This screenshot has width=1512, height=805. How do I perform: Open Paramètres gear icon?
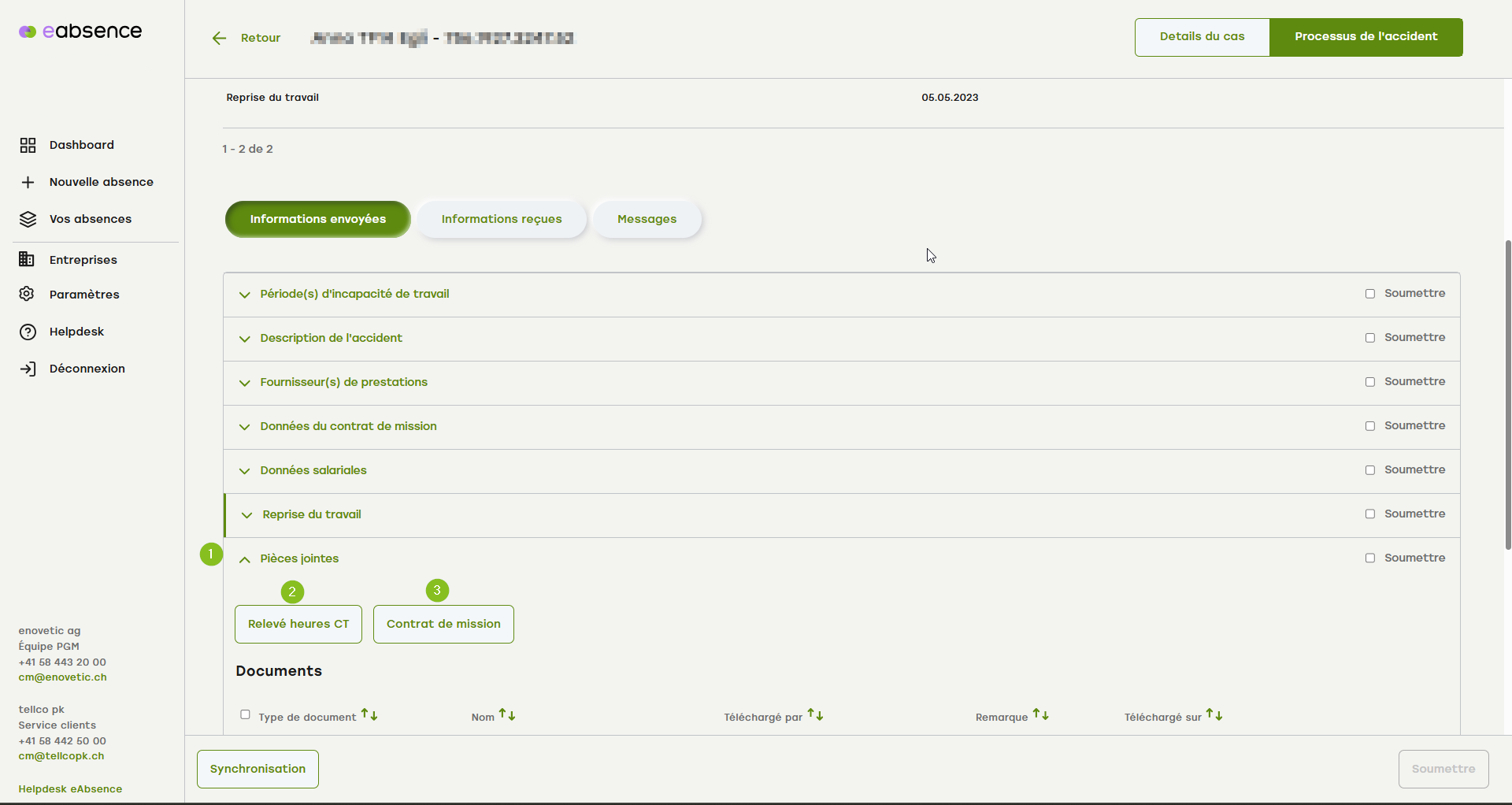tap(27, 294)
